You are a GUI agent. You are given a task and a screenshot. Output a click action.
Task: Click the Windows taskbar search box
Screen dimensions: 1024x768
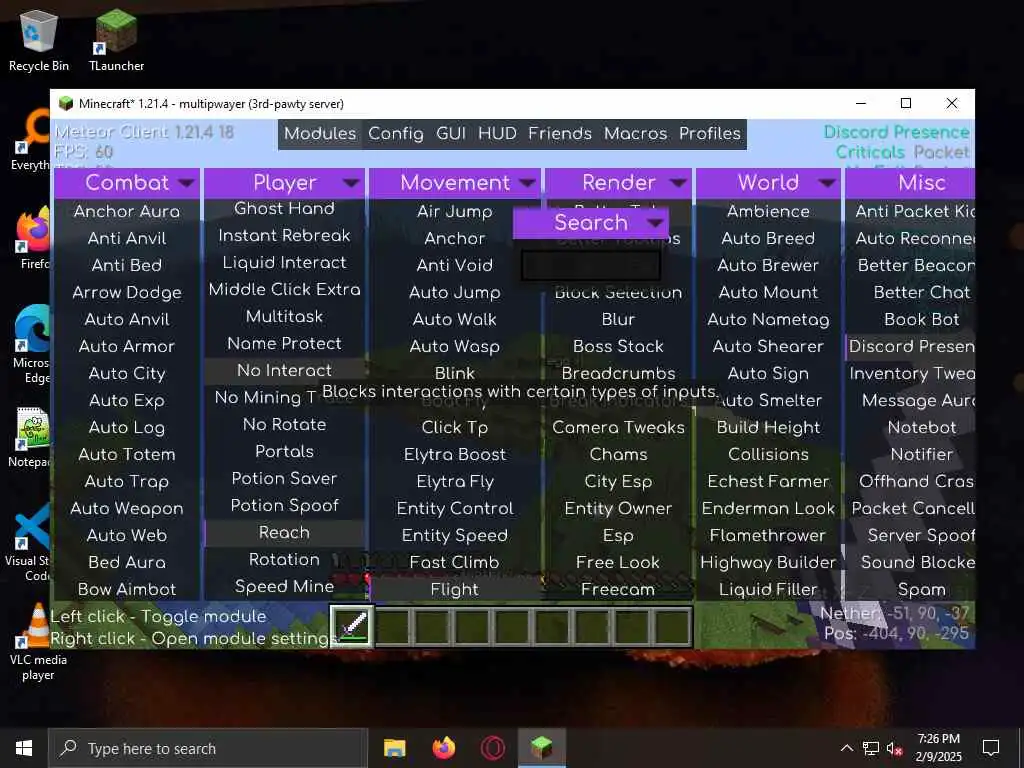click(208, 748)
